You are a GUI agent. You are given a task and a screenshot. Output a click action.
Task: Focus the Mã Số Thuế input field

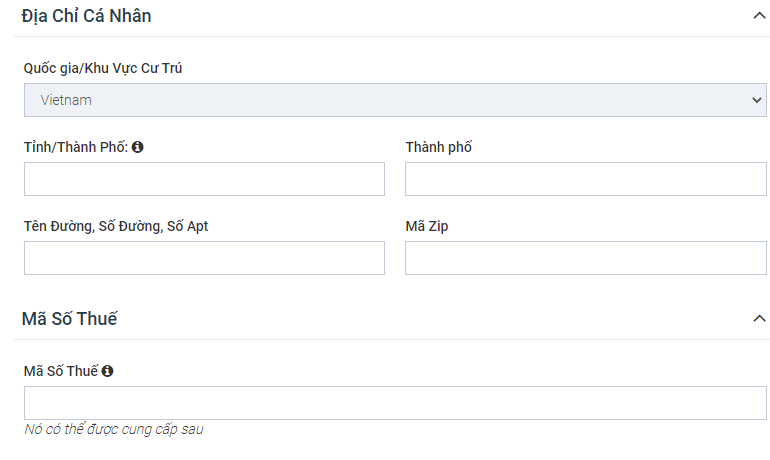[x=394, y=403]
